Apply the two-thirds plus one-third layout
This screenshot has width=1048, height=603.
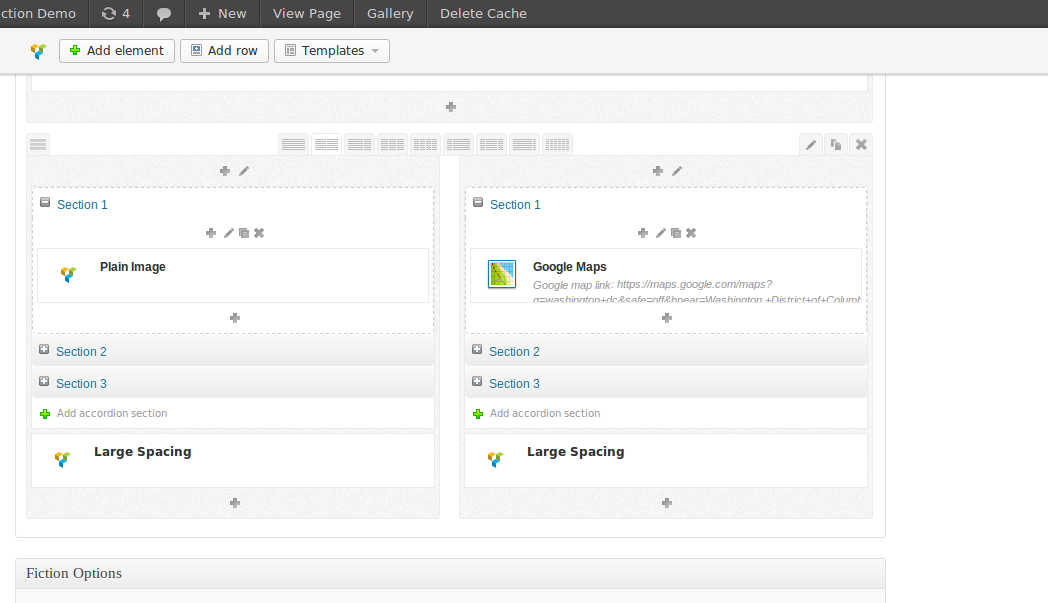[360, 144]
